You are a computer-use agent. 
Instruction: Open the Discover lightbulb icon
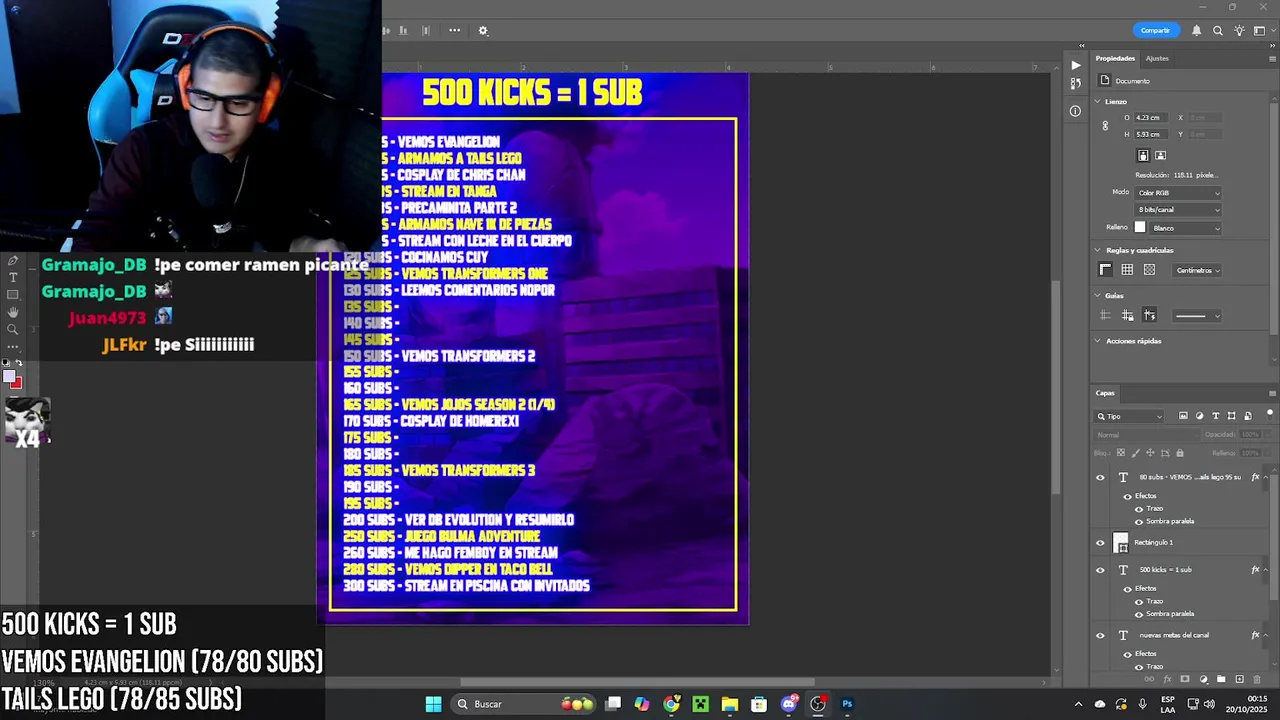coord(1239,31)
